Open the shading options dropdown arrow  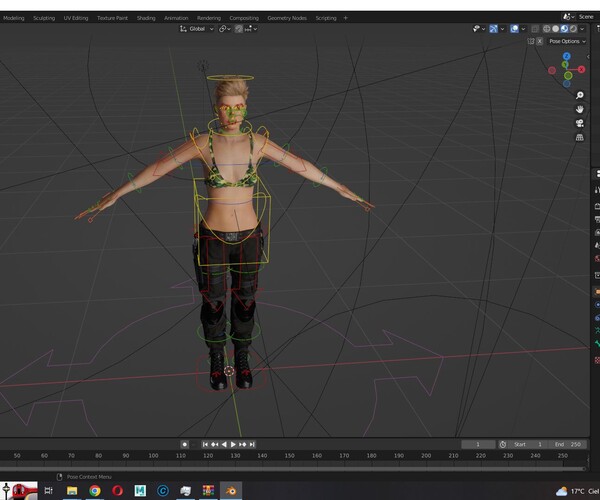pos(582,29)
